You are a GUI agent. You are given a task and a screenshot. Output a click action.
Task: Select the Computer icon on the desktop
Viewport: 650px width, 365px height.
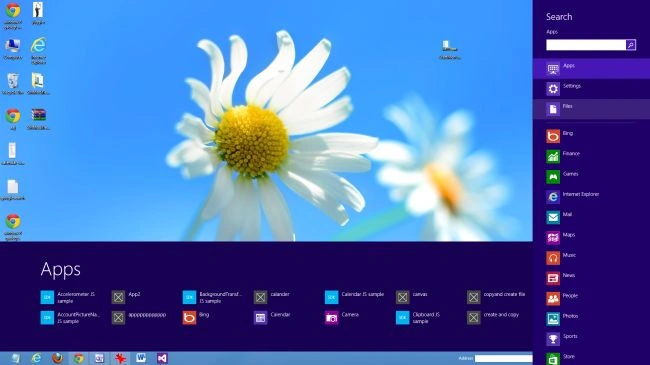(x=13, y=49)
